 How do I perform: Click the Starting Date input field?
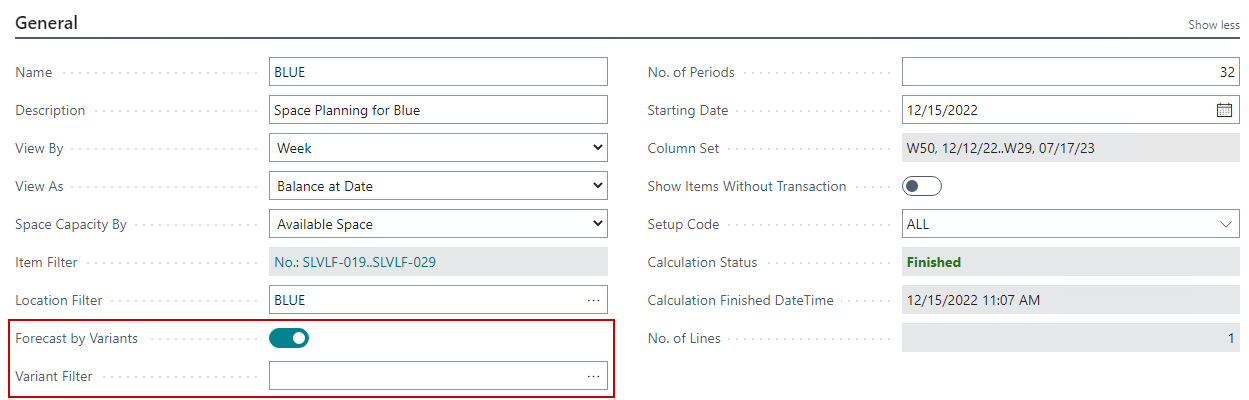1055,110
